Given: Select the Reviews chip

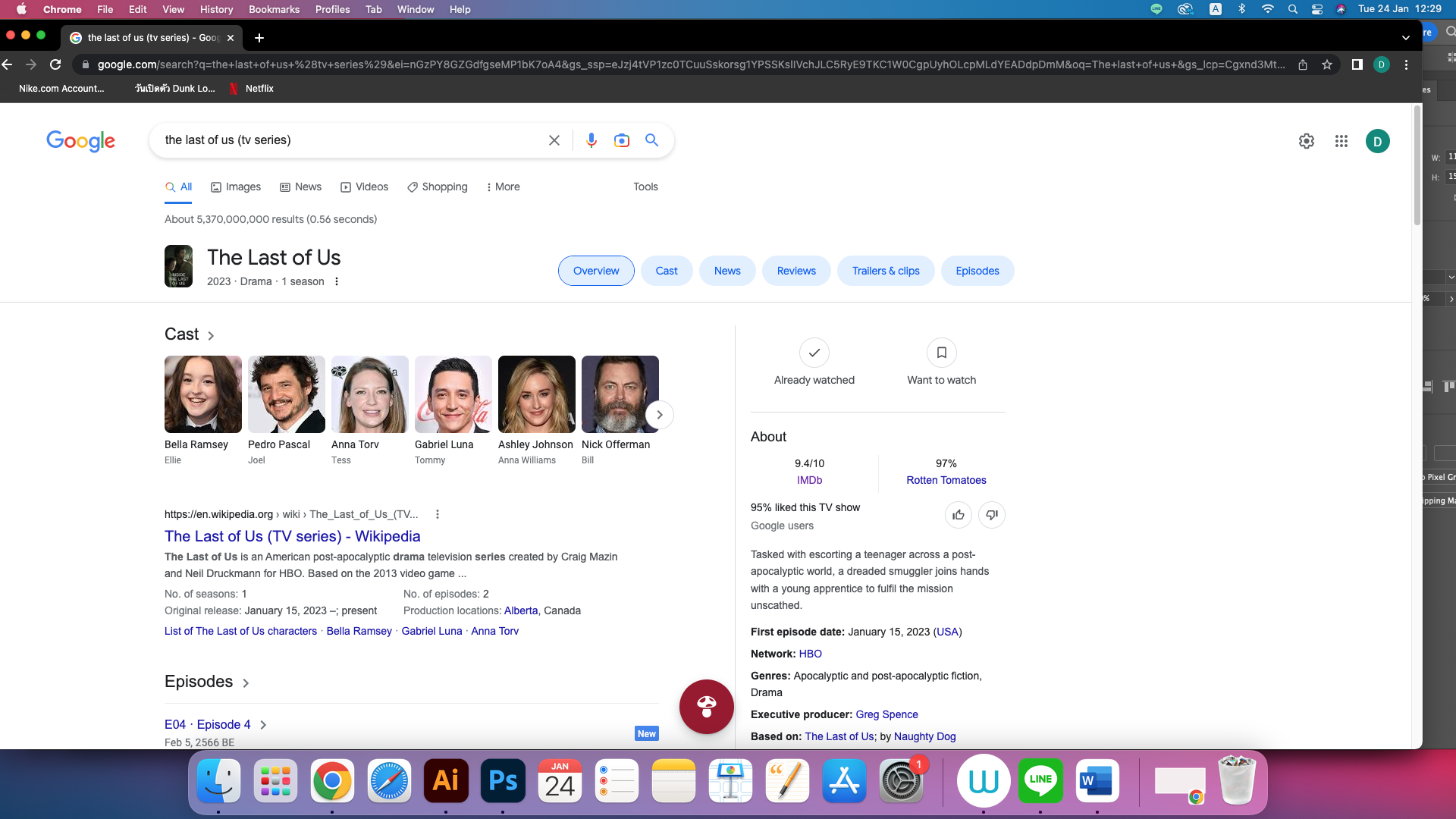Looking at the screenshot, I should coord(796,271).
